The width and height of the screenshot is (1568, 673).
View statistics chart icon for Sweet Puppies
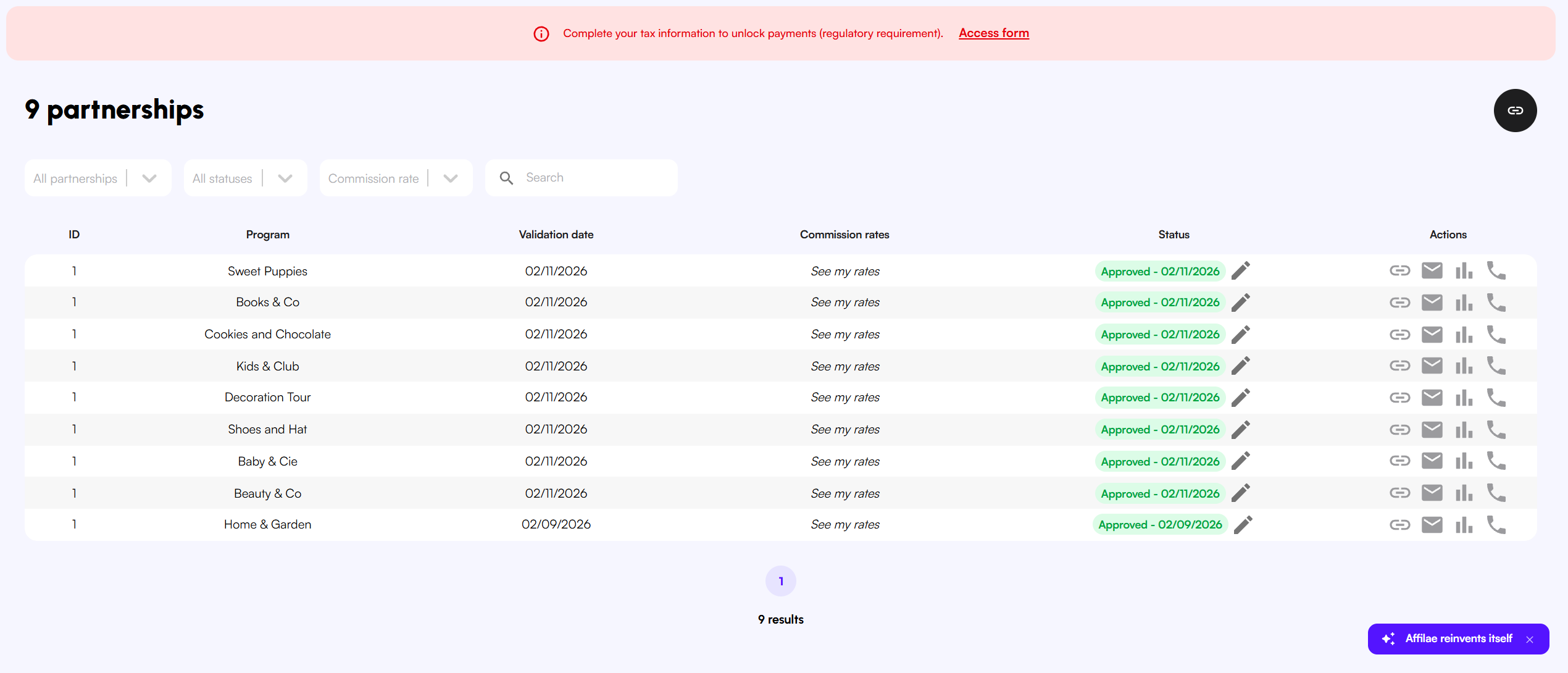[x=1464, y=270]
